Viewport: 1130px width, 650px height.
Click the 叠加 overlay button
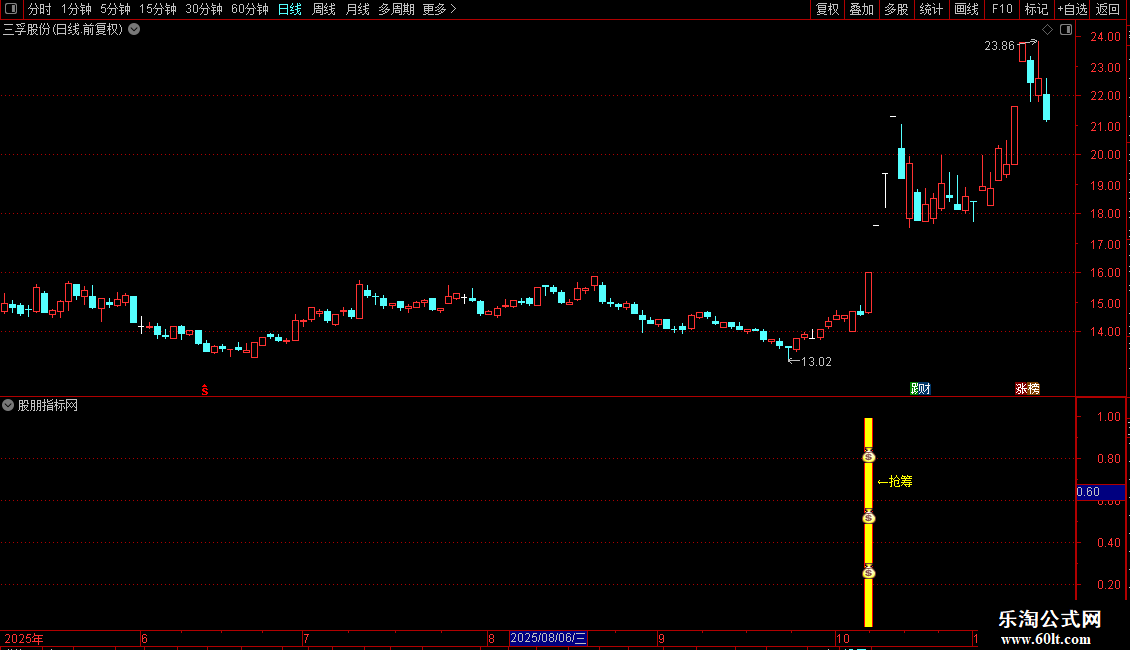click(861, 9)
